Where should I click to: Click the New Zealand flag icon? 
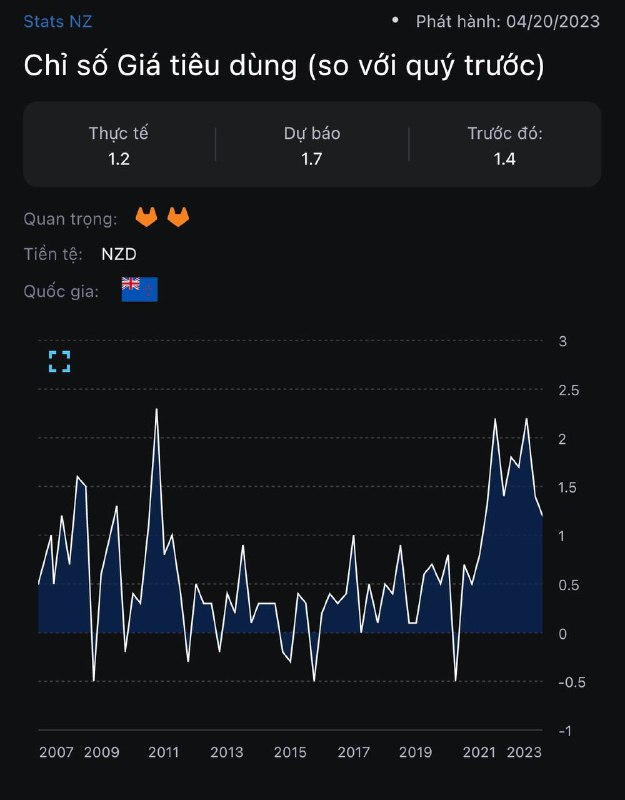139,289
